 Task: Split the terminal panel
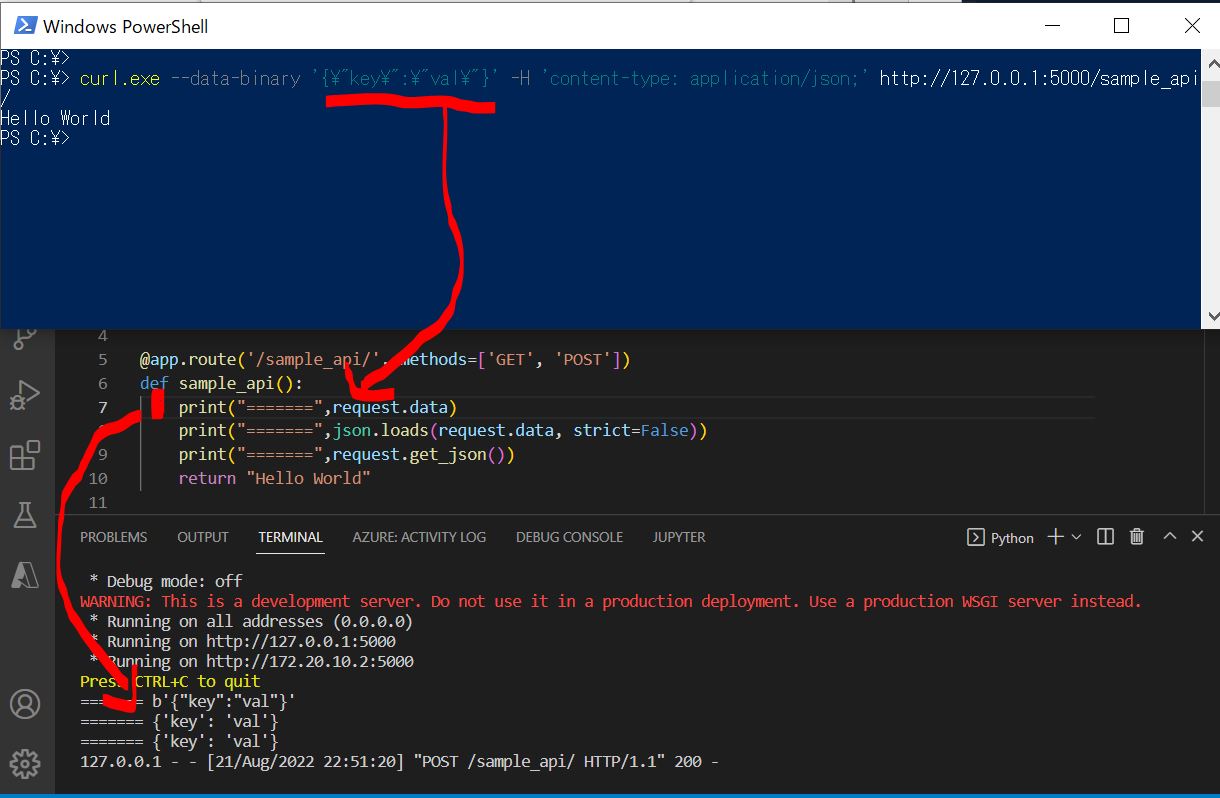coord(1105,537)
